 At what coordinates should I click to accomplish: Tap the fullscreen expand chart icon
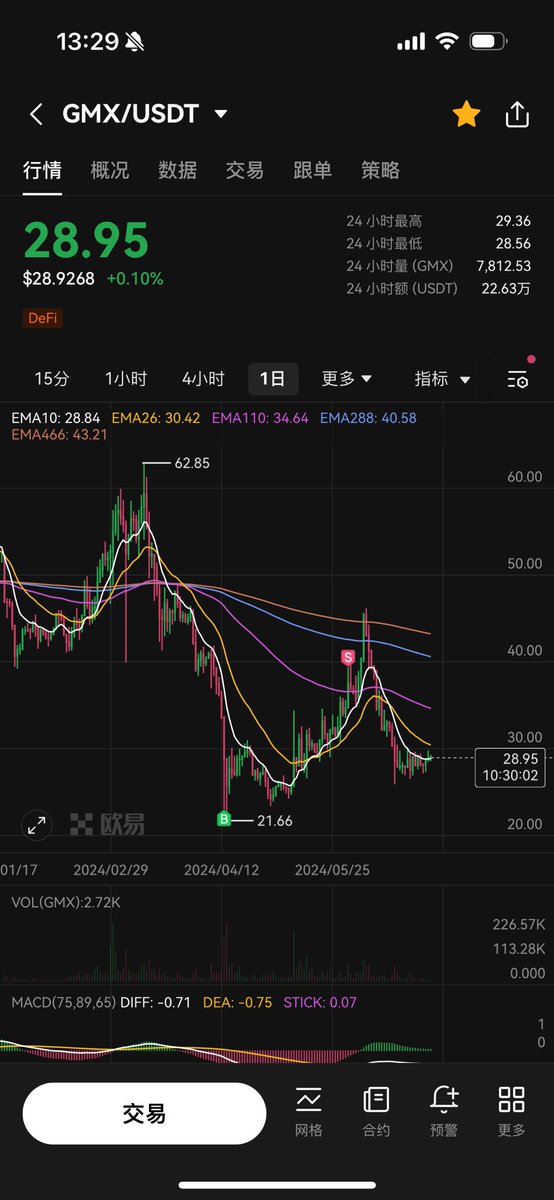point(37,825)
